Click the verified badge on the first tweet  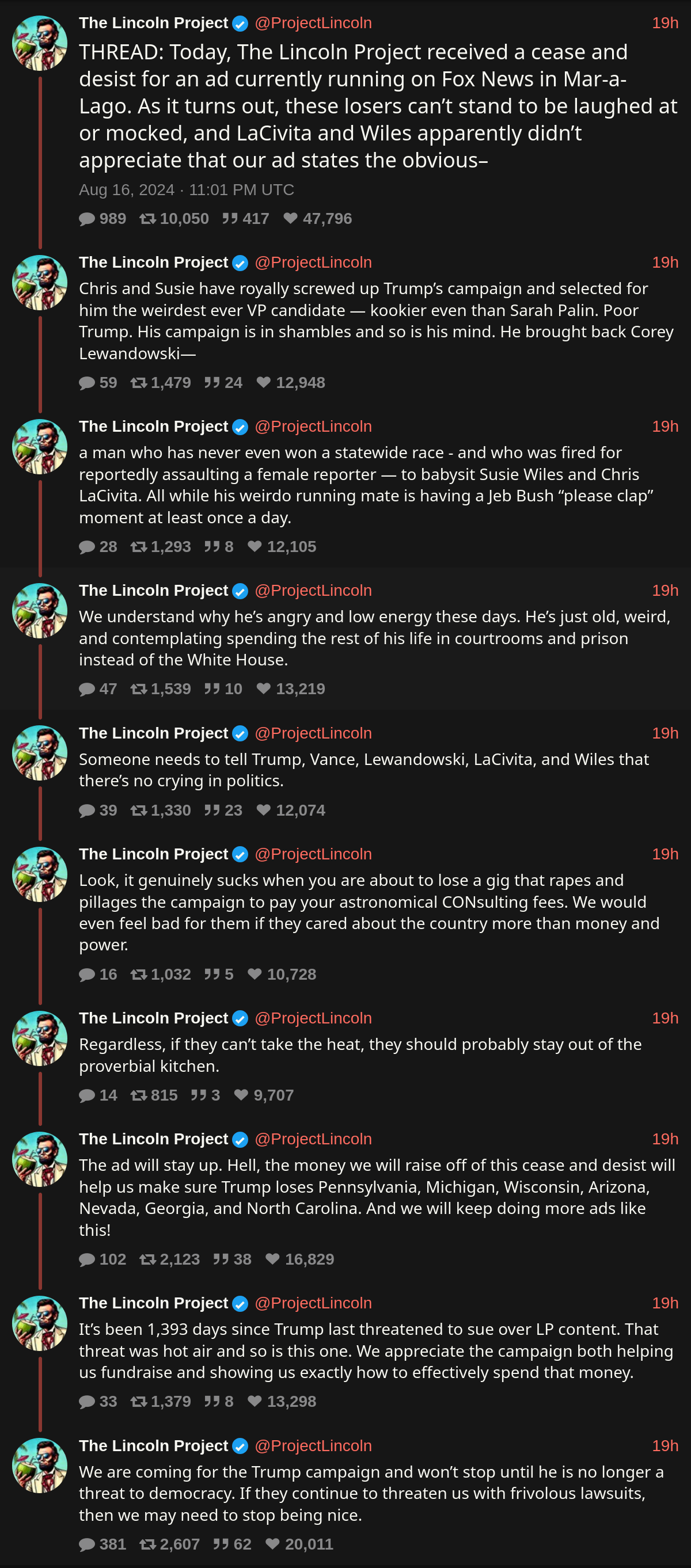(241, 24)
